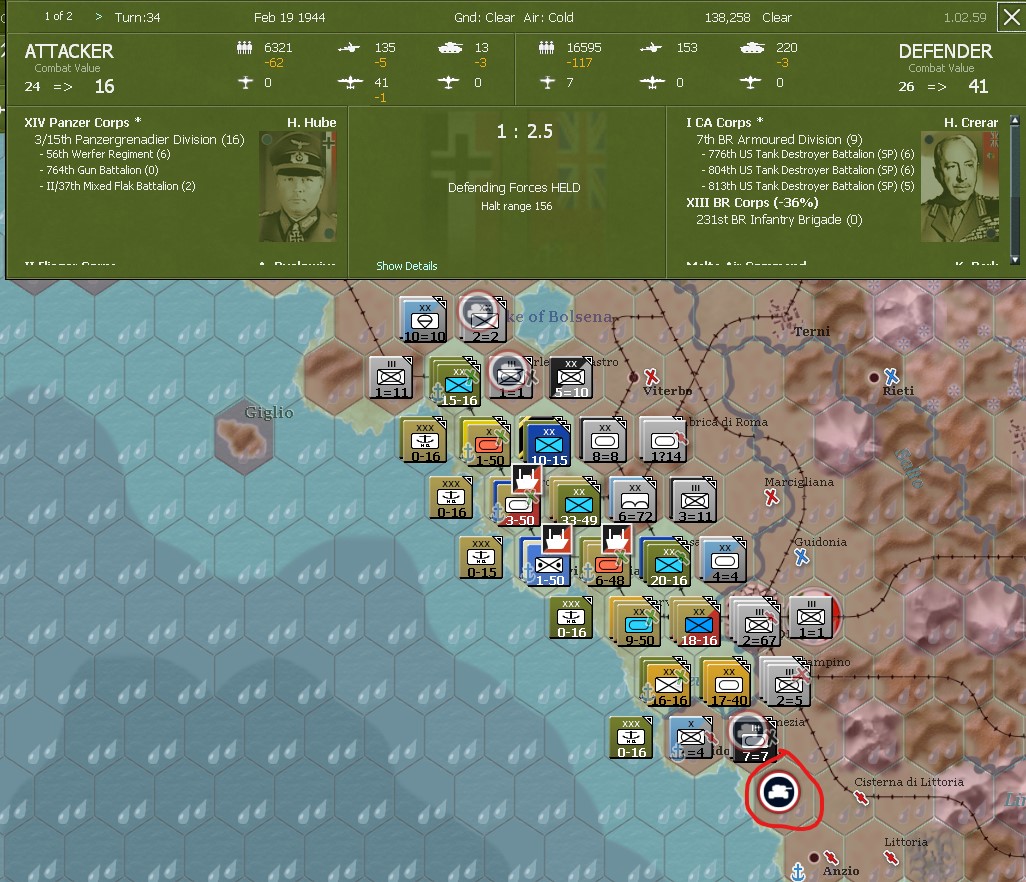Click the Marcigliana airfield marker
The image size is (1026, 882).
(771, 497)
